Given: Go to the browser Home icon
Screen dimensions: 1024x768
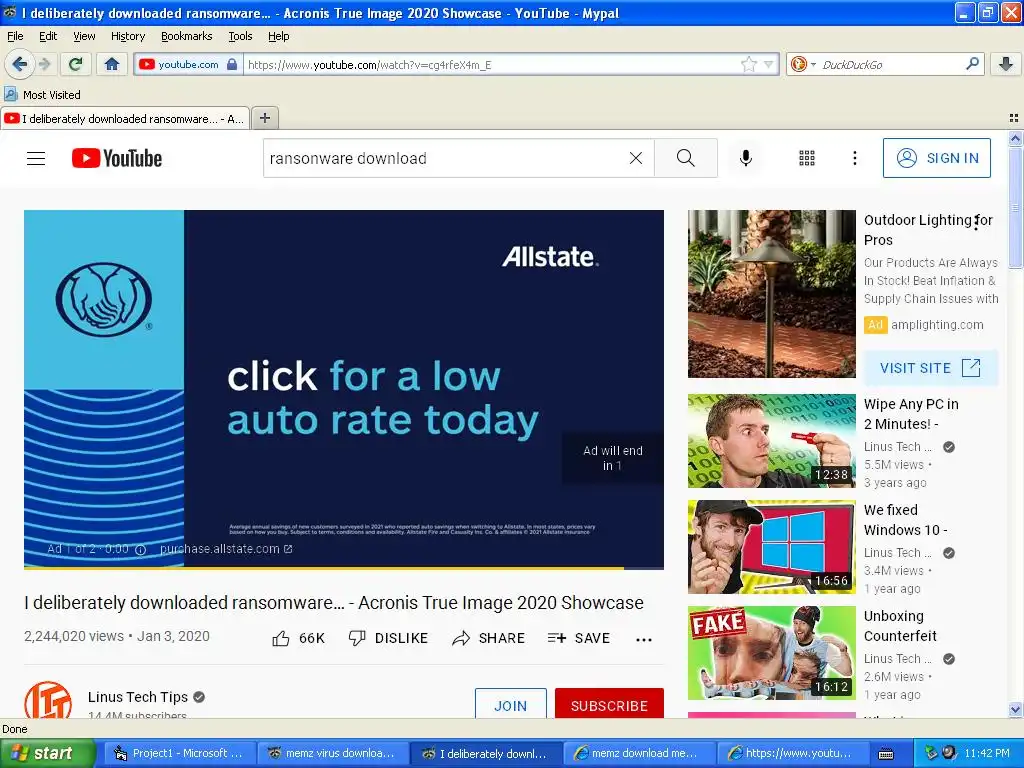Looking at the screenshot, I should (x=112, y=64).
